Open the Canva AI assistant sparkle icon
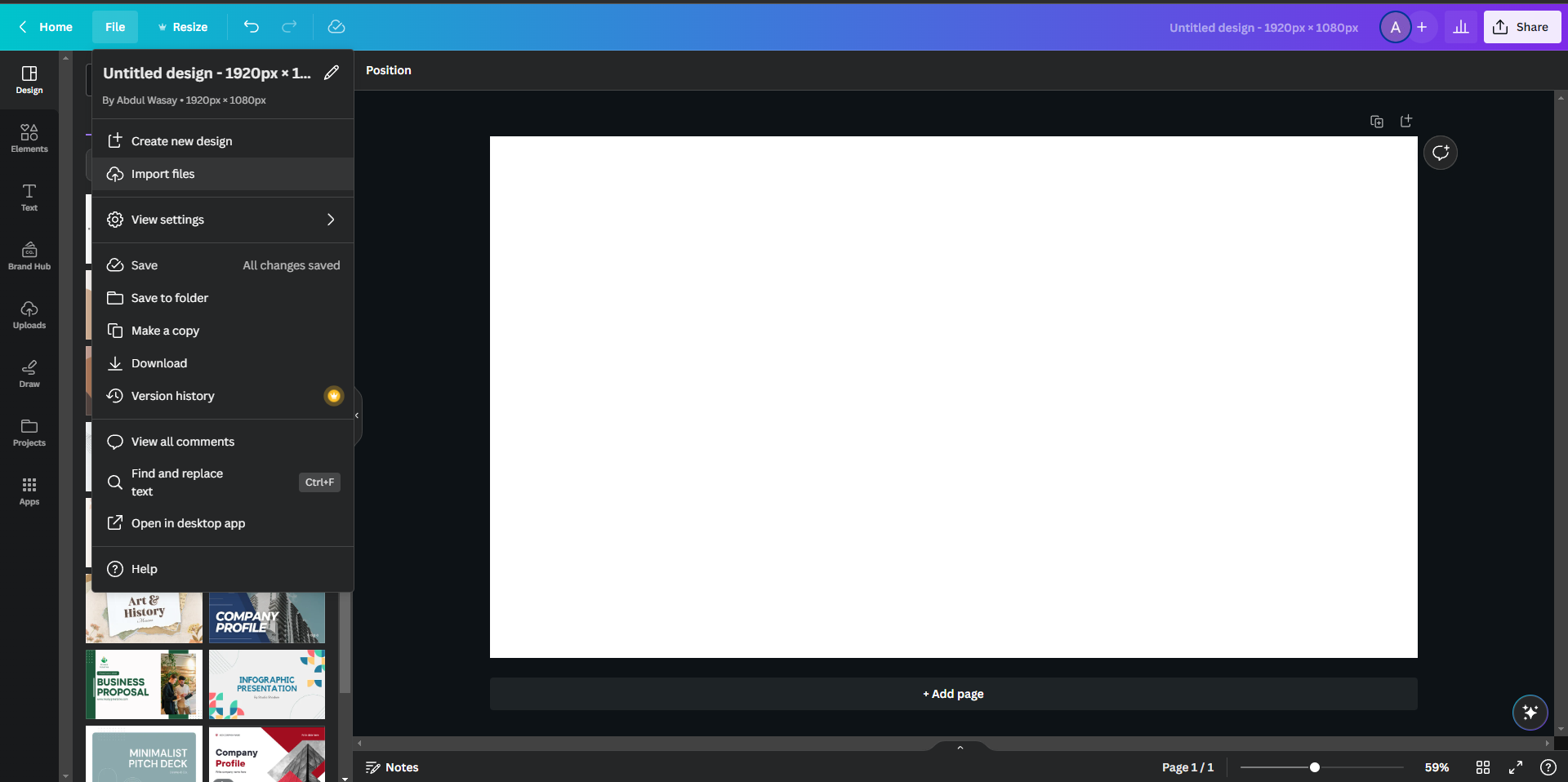This screenshot has width=1568, height=782. coord(1530,713)
